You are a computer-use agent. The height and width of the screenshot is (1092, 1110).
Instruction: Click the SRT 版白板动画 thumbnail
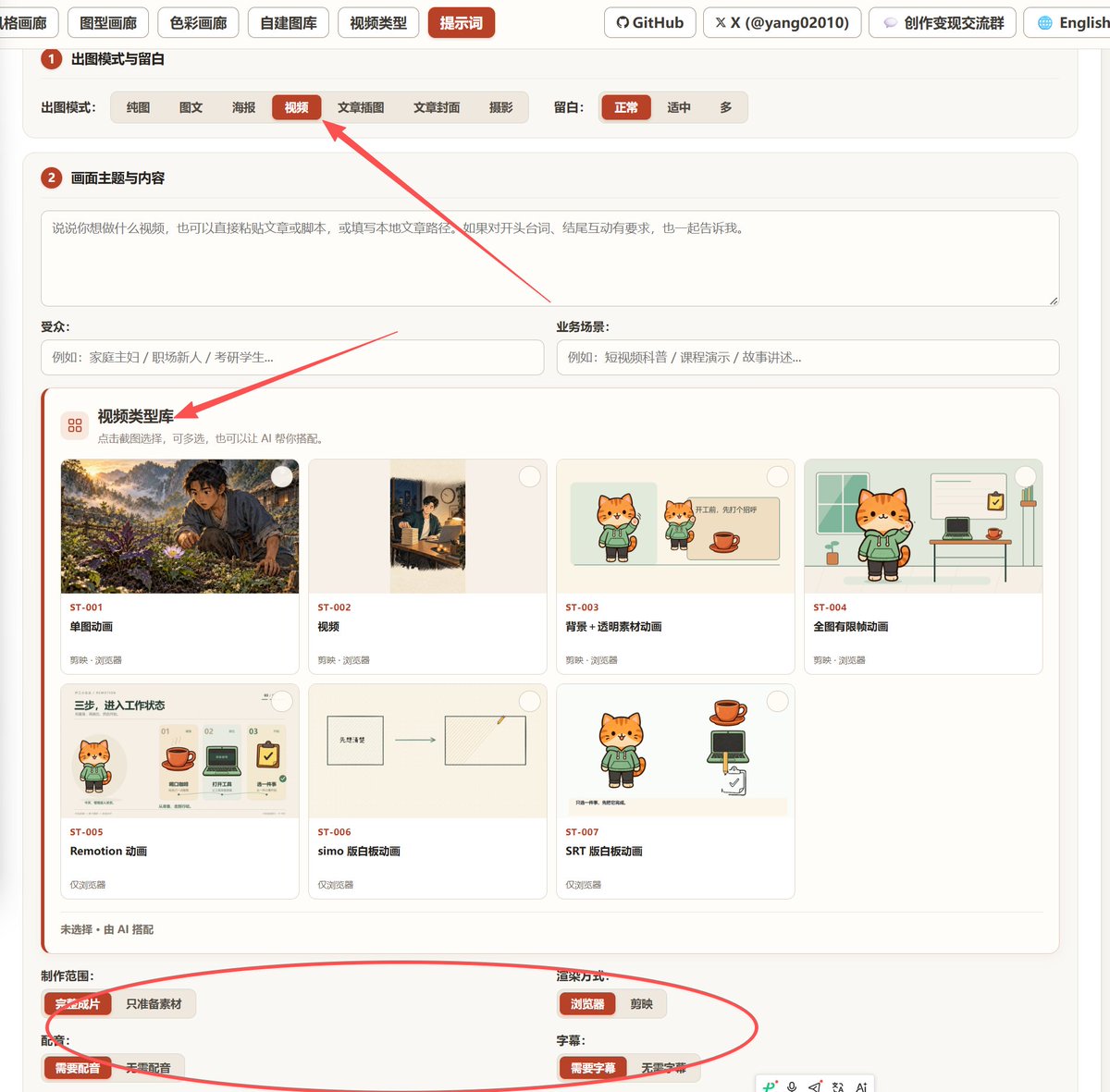click(x=675, y=751)
